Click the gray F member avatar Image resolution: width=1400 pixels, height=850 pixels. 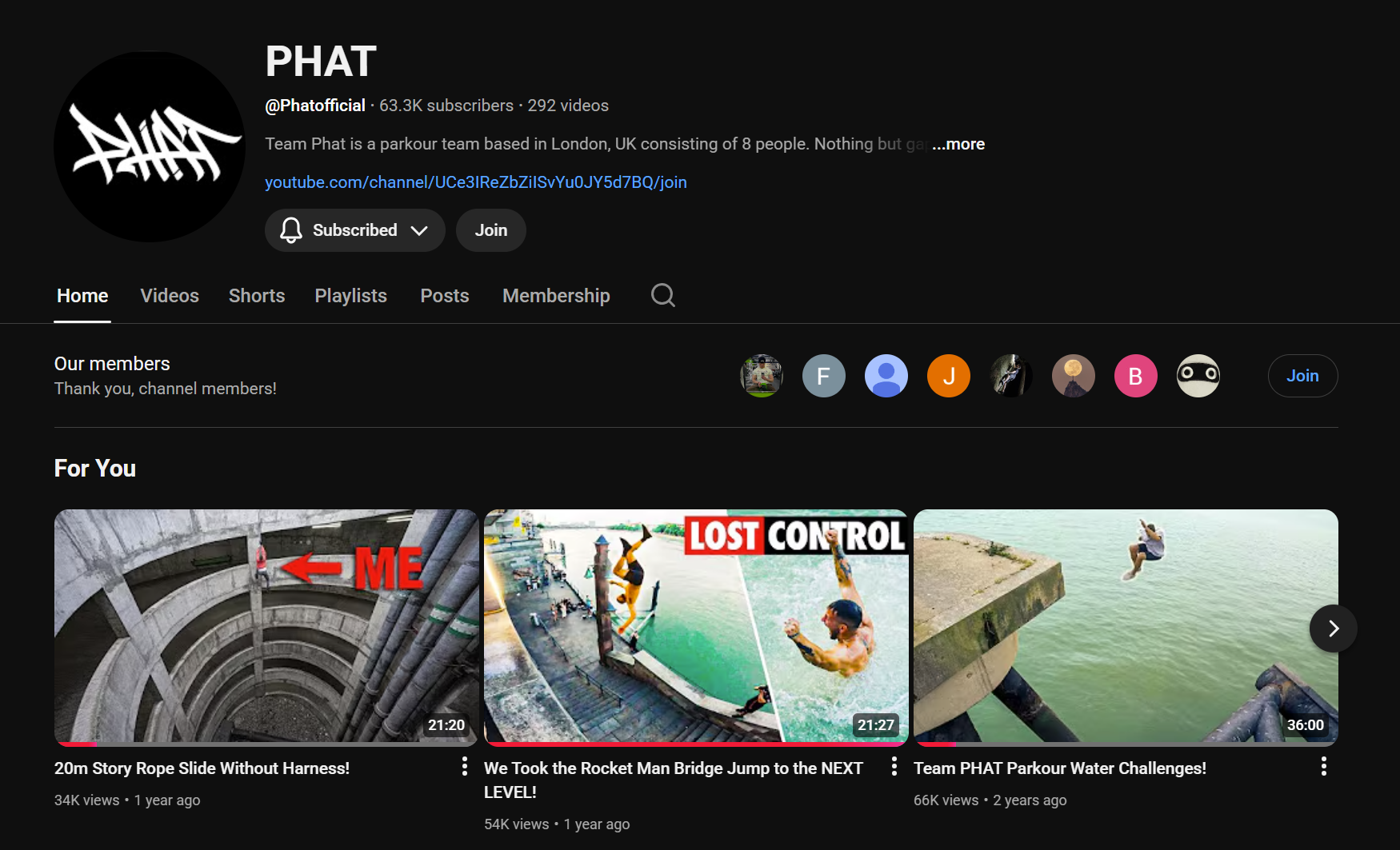(x=824, y=376)
